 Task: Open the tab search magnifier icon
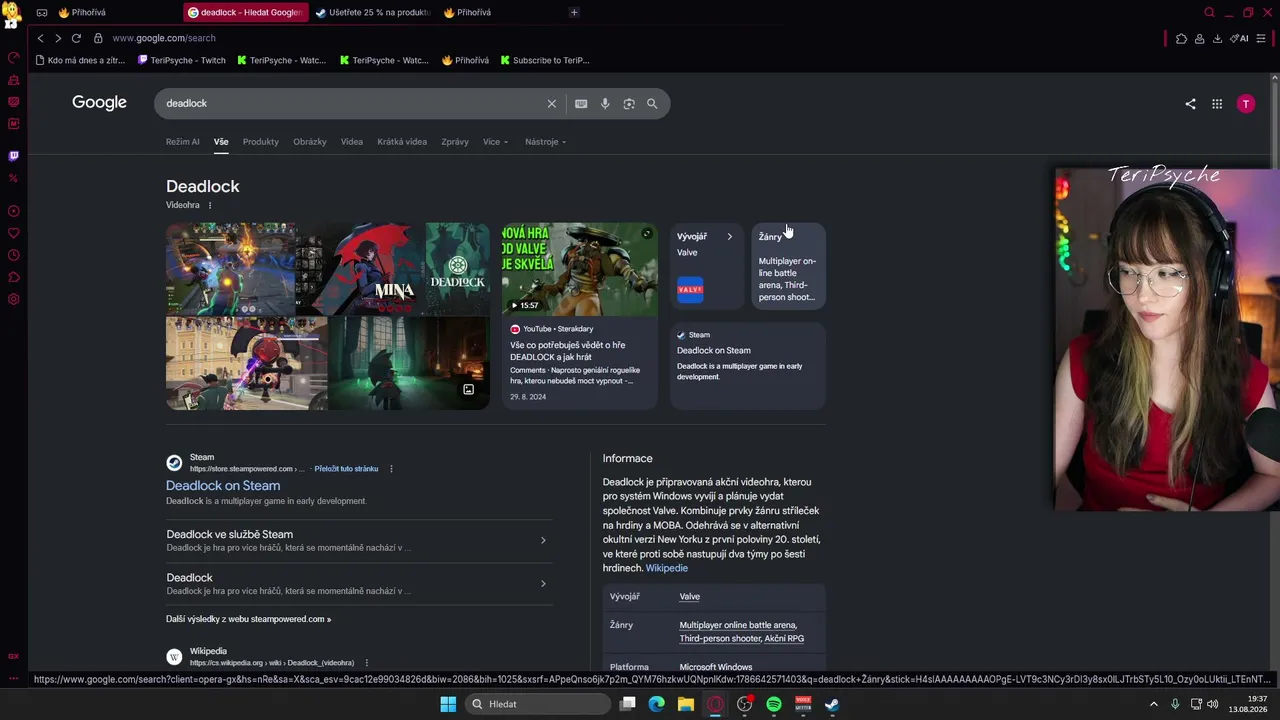coord(1209,12)
